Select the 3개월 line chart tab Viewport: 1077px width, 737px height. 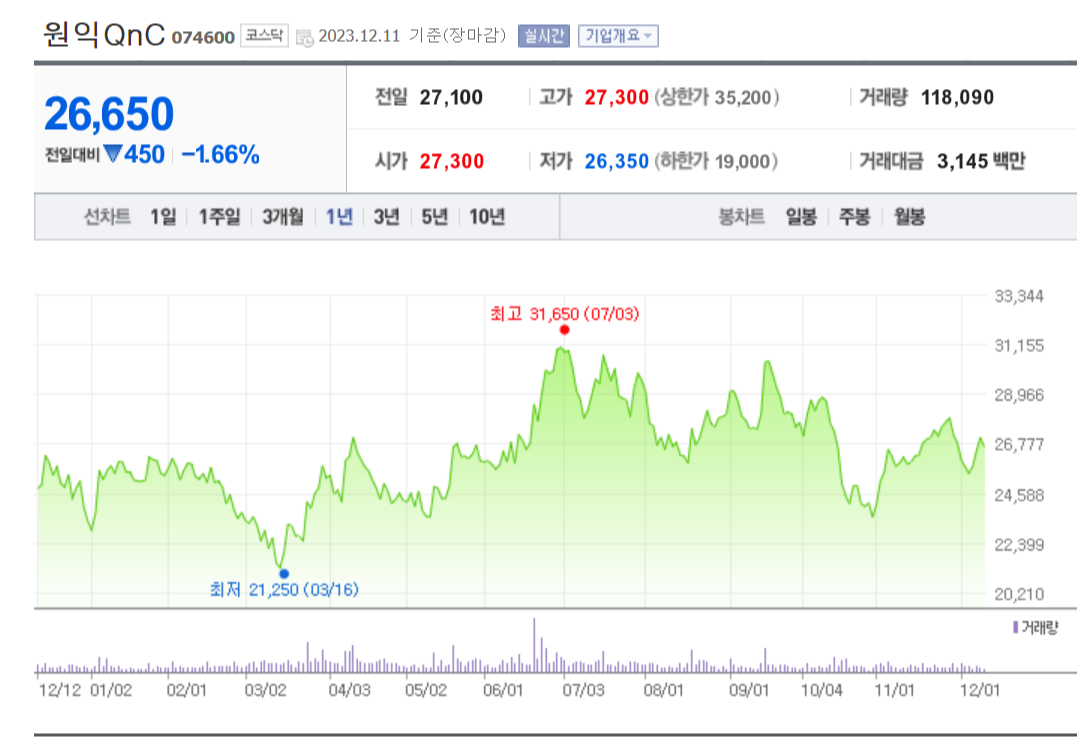(x=282, y=217)
